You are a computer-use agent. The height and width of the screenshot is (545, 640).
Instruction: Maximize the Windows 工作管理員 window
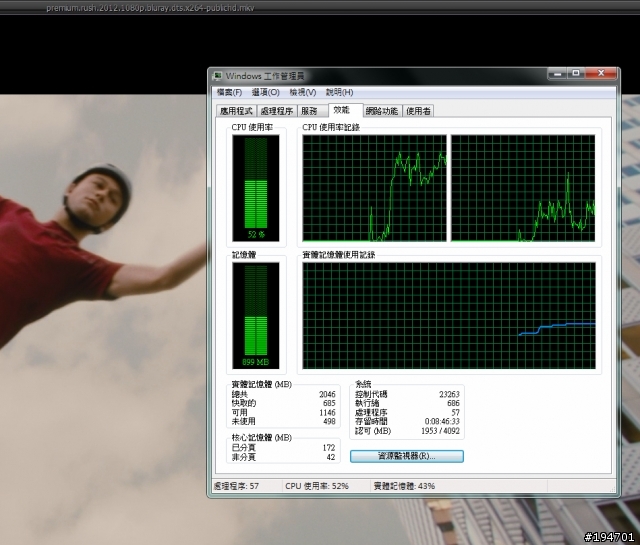[x=576, y=73]
